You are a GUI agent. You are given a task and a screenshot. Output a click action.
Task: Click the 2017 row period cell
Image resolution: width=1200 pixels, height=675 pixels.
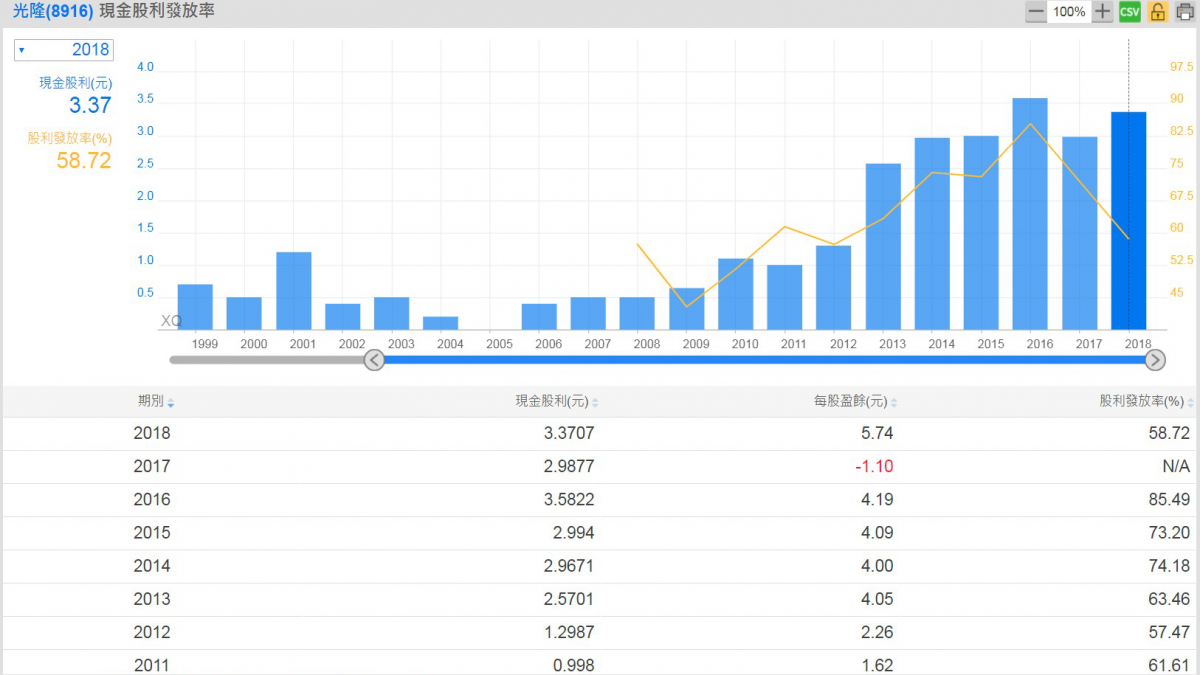152,466
